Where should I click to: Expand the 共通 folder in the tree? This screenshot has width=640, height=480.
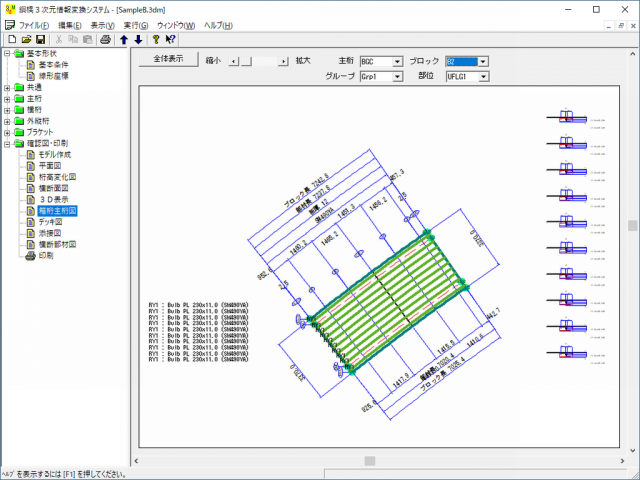pyautogui.click(x=8, y=87)
